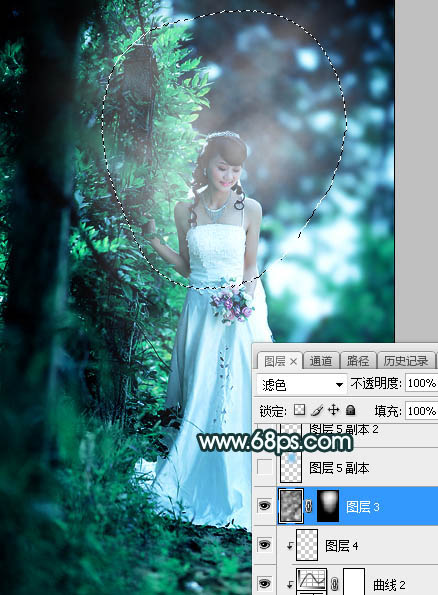Show the hidden 图层 5 副本 layer
The height and width of the screenshot is (595, 438).
click(x=265, y=467)
